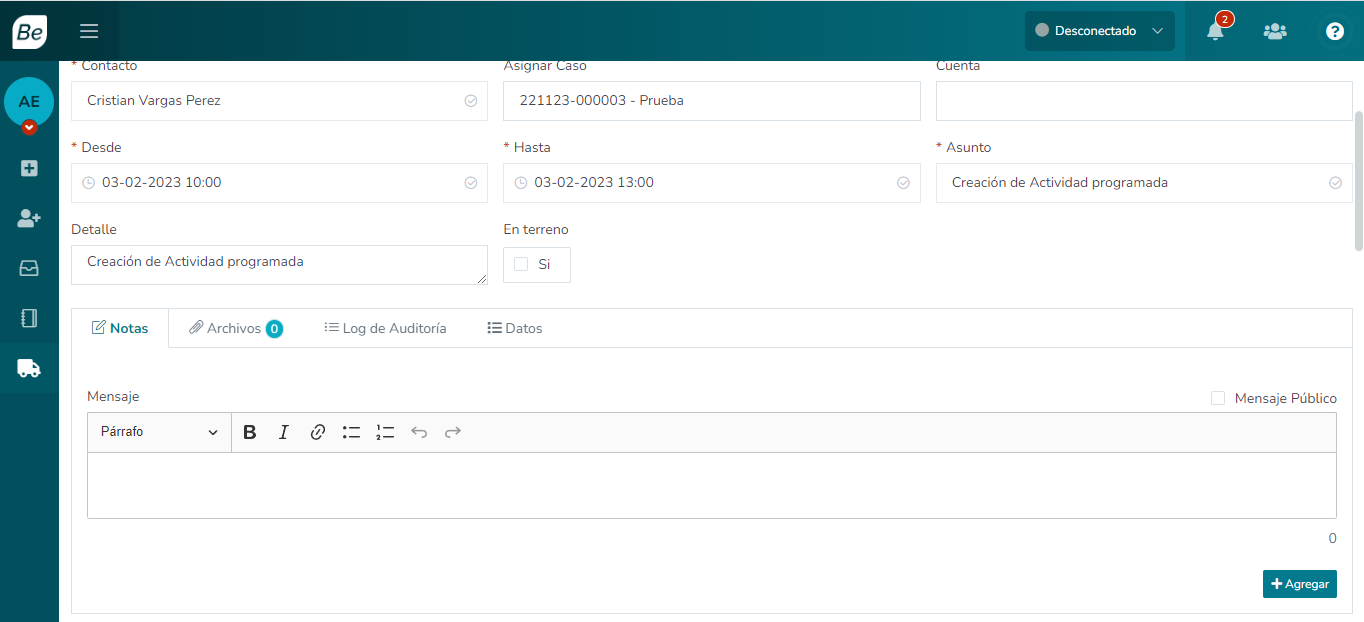This screenshot has height=622, width=1364.
Task: Switch to the Notas tab
Action: point(120,328)
